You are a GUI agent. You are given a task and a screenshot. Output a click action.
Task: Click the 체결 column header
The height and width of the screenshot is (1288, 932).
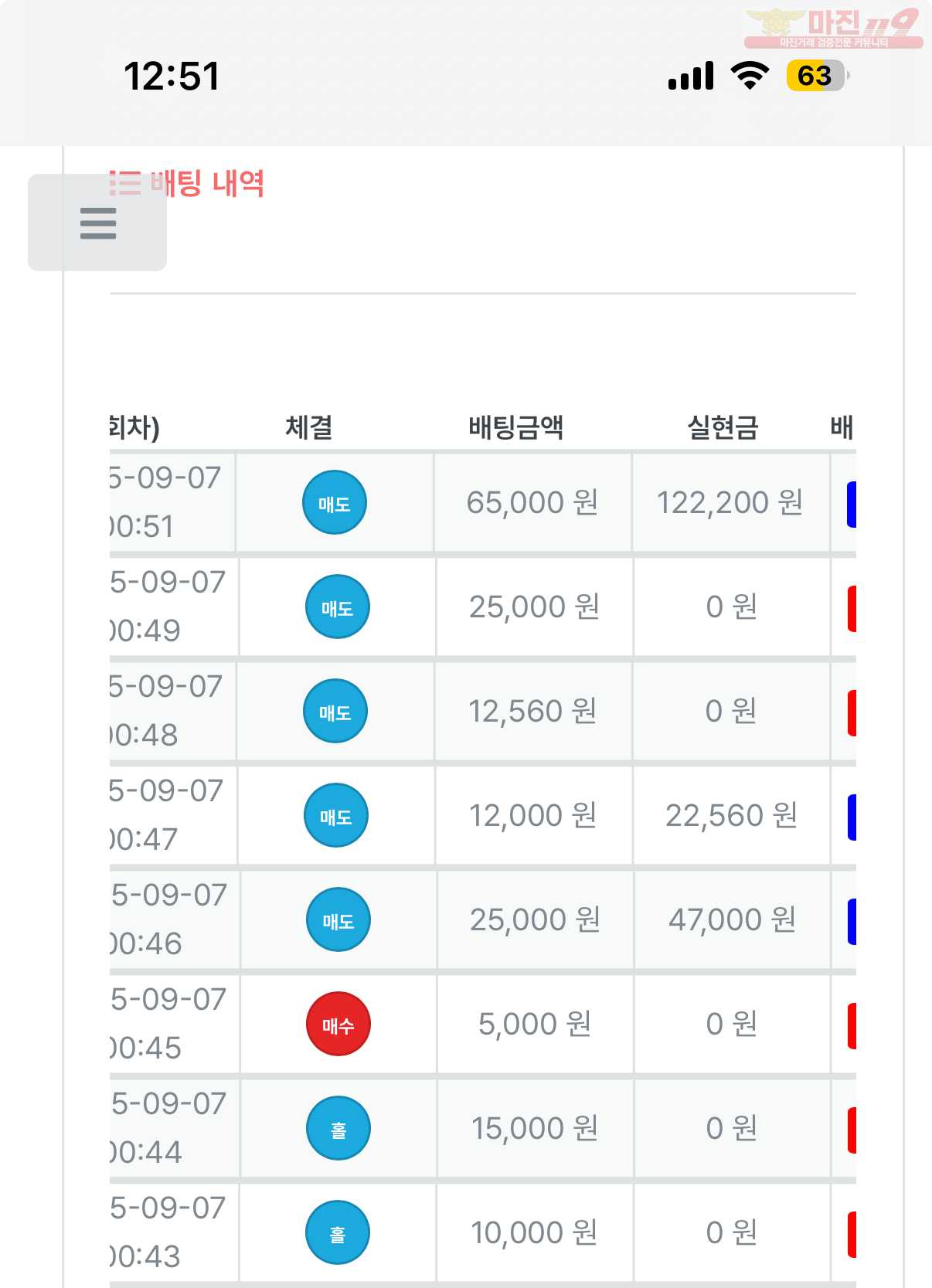pyautogui.click(x=309, y=427)
